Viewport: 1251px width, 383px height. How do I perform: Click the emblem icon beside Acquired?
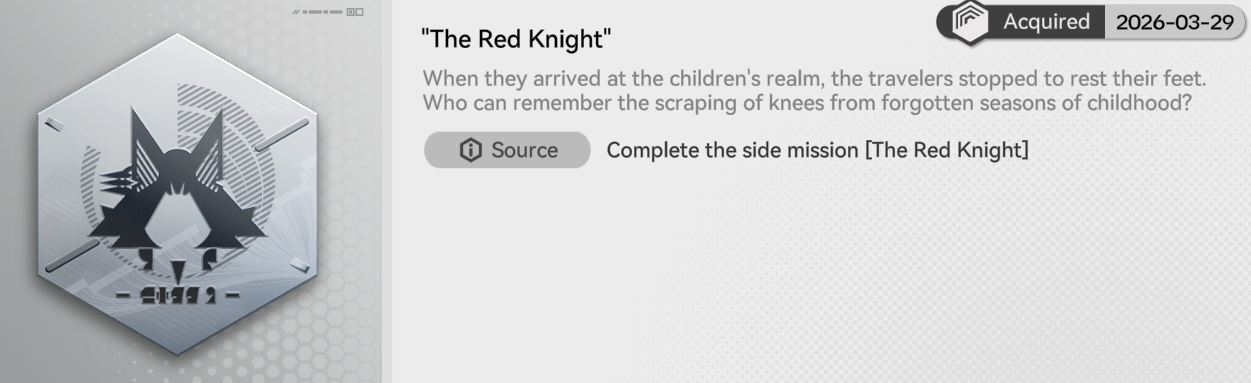click(x=970, y=22)
